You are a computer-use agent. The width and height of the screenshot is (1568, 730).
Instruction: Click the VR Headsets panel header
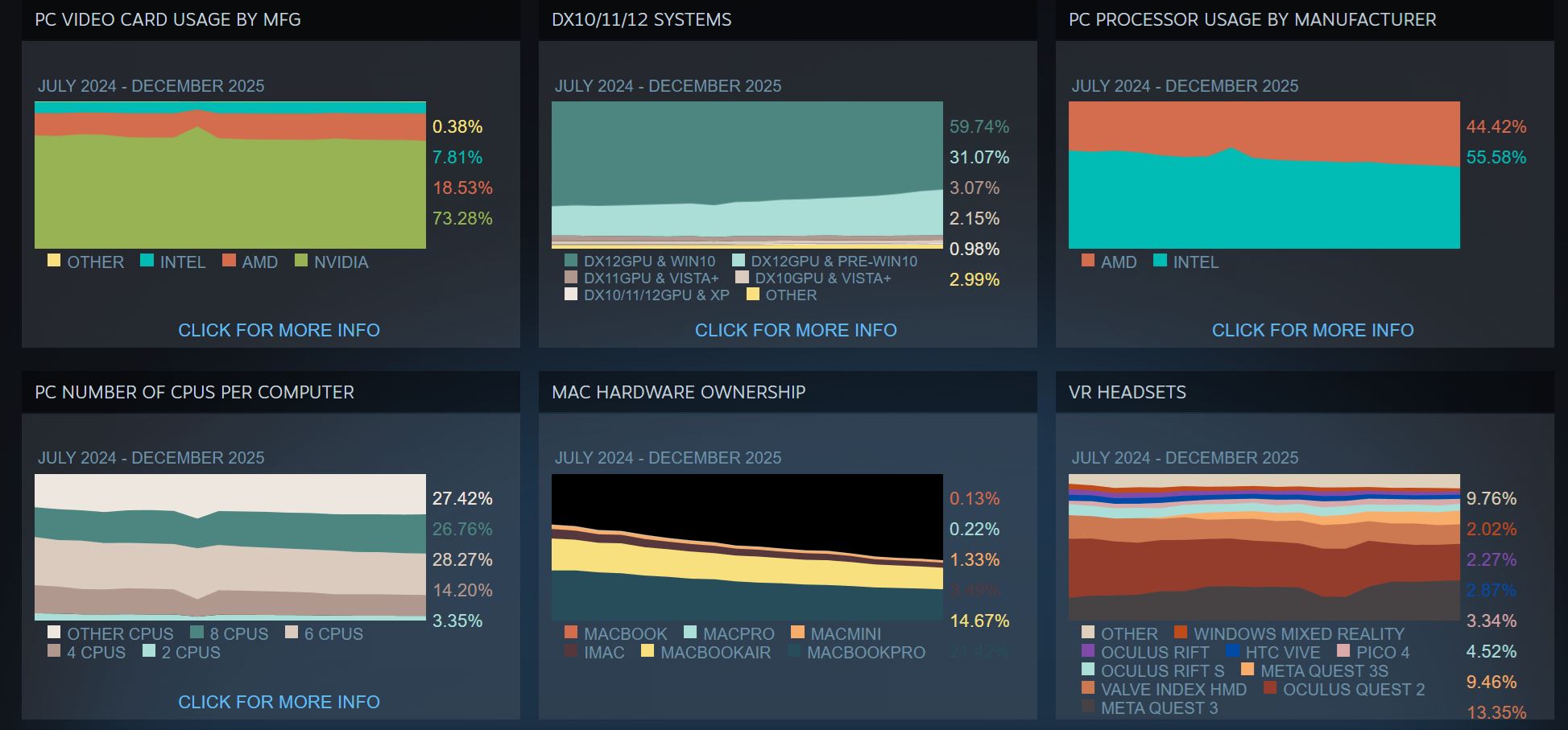pos(1127,392)
